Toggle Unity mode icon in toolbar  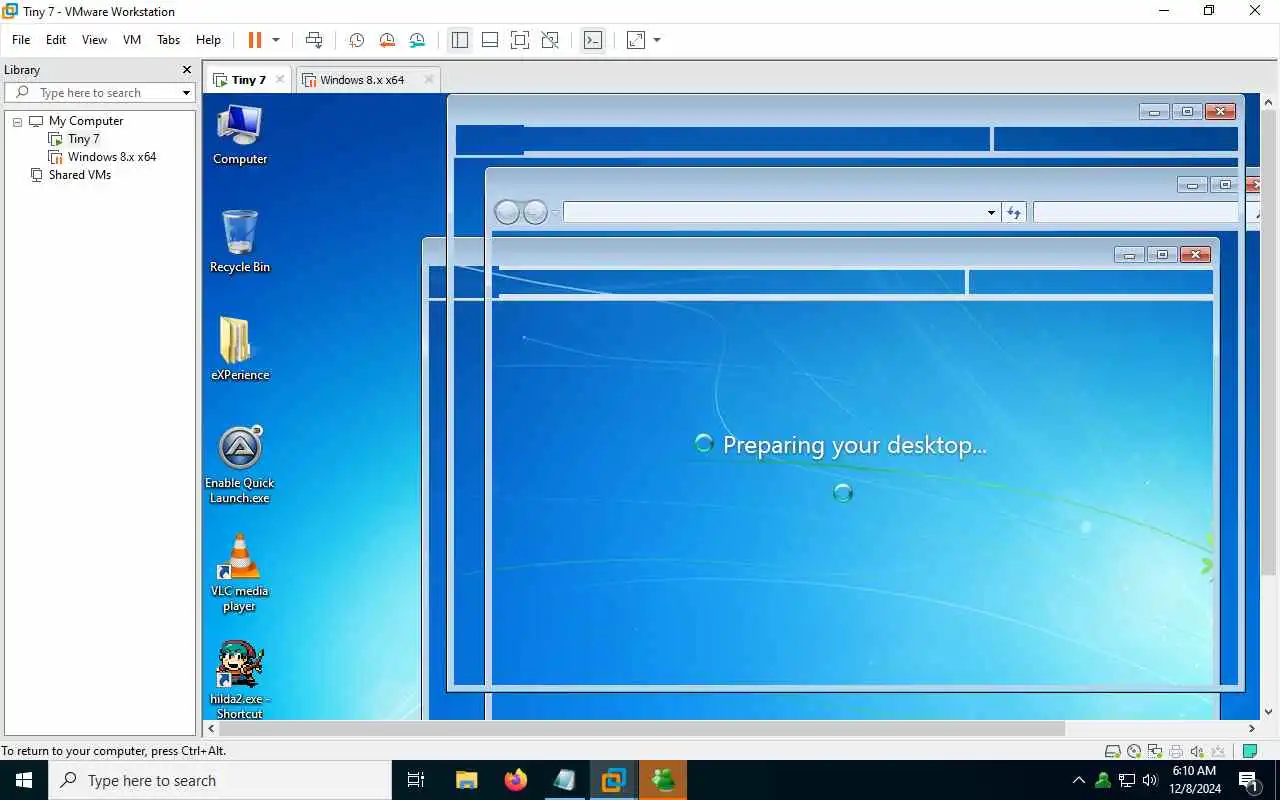coord(550,40)
